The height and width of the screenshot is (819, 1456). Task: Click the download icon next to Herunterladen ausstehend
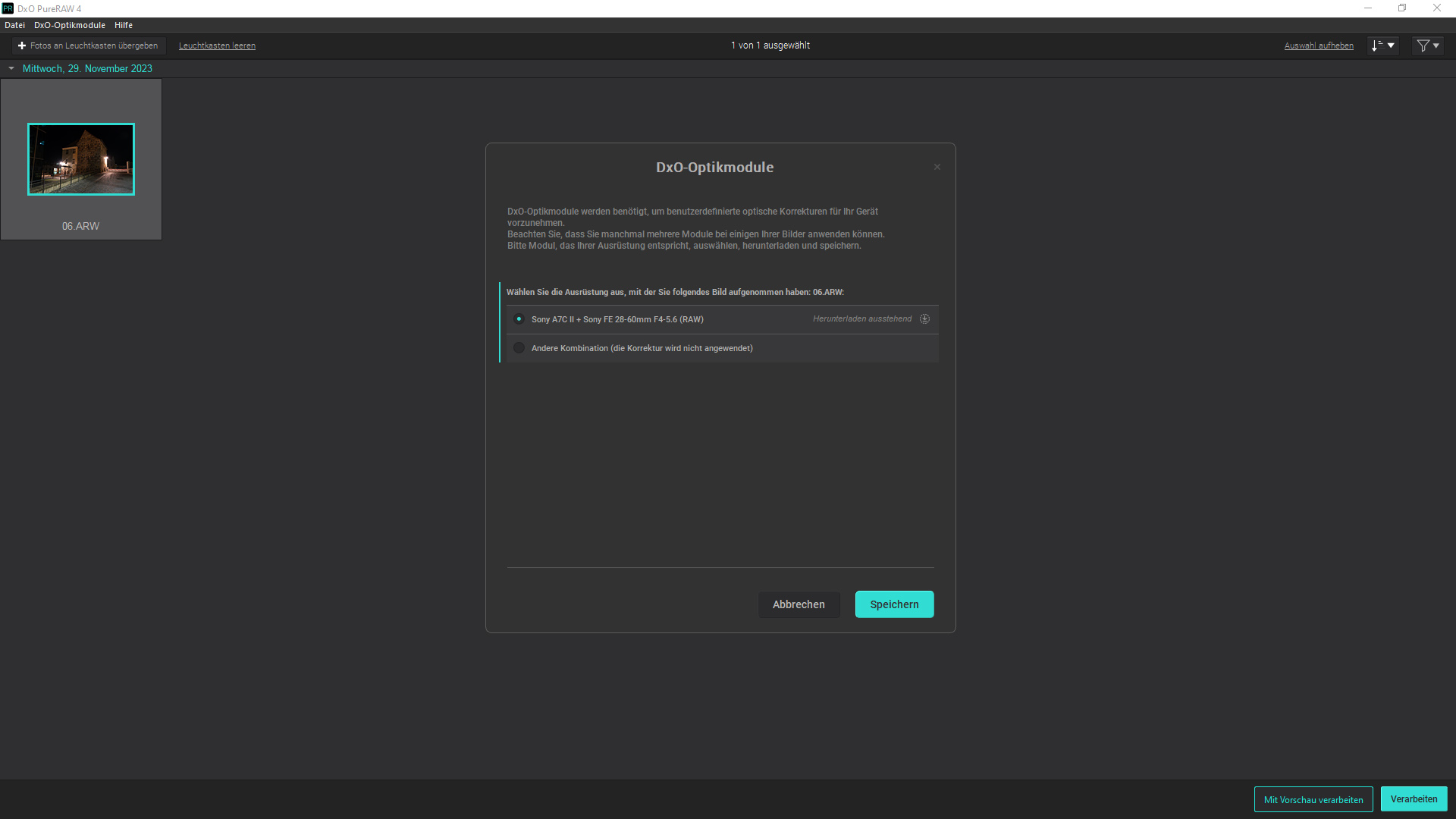924,319
